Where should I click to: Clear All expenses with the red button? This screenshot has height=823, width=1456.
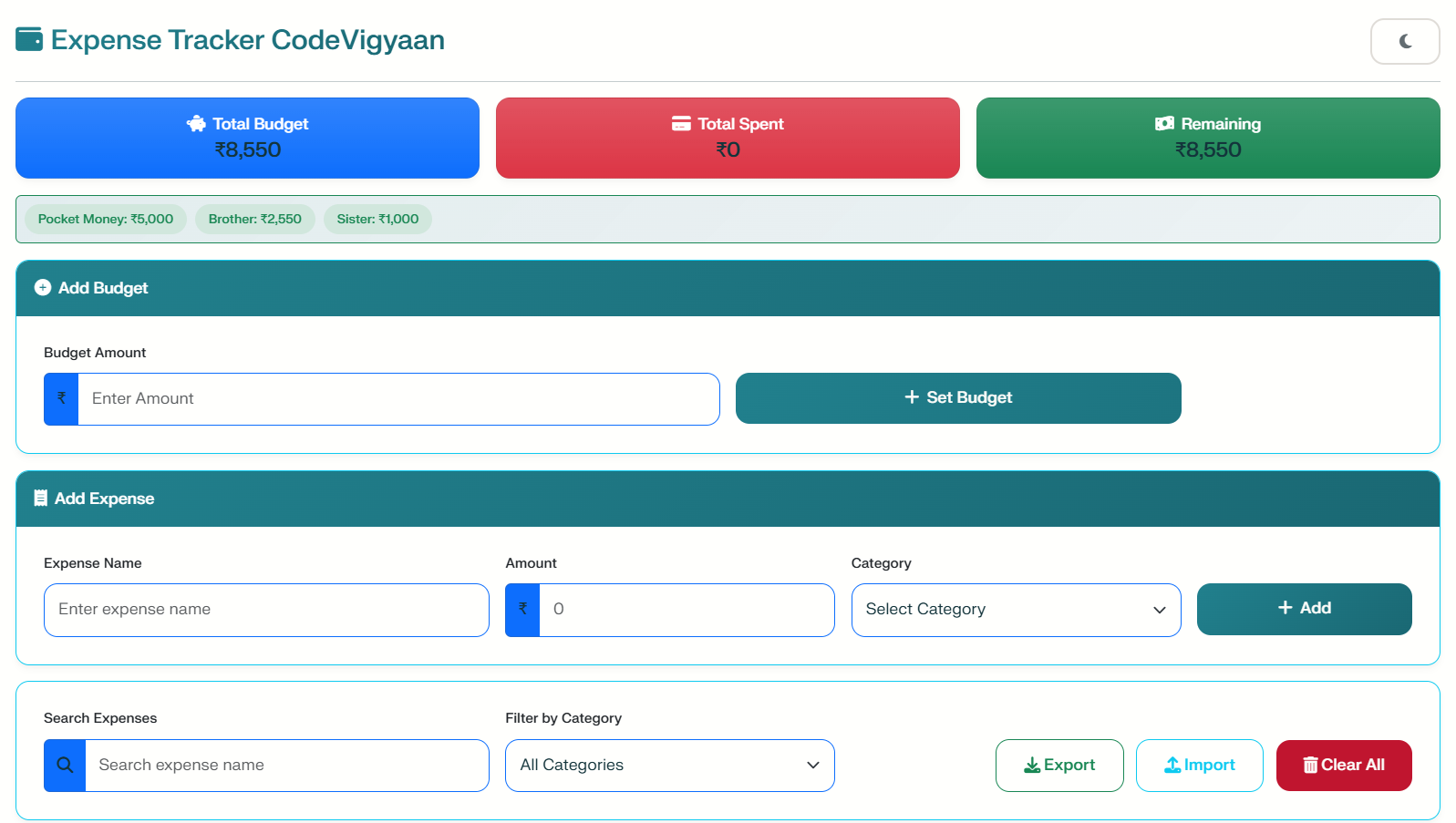[x=1343, y=766]
